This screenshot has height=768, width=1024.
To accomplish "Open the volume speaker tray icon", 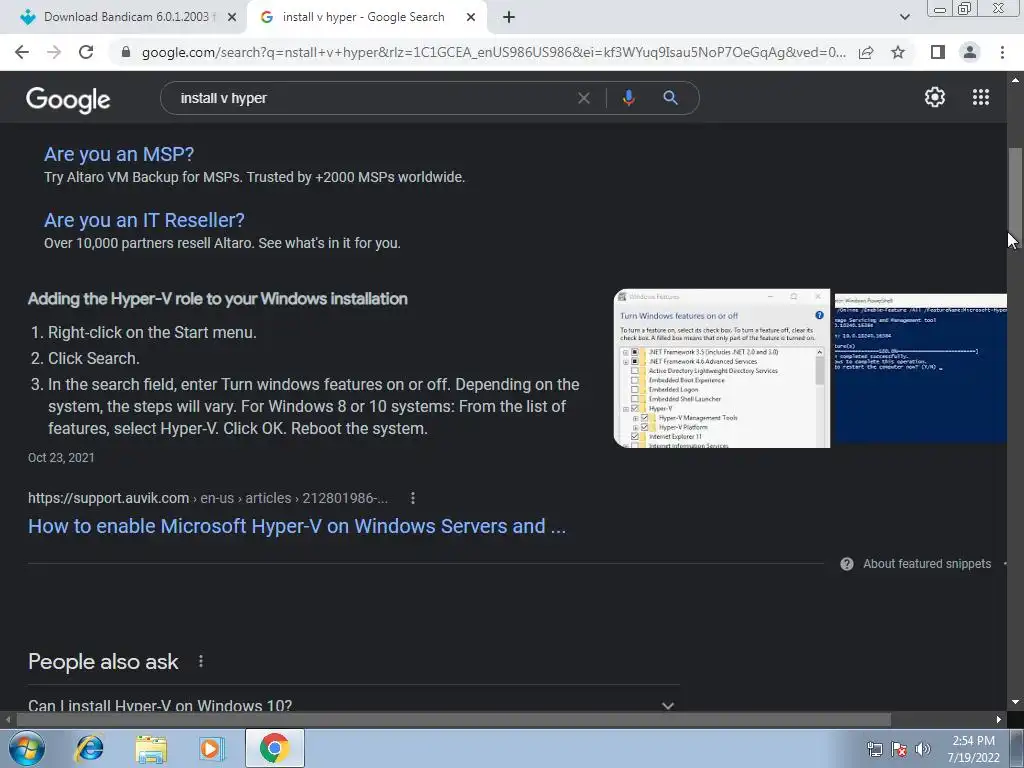I will click(923, 750).
